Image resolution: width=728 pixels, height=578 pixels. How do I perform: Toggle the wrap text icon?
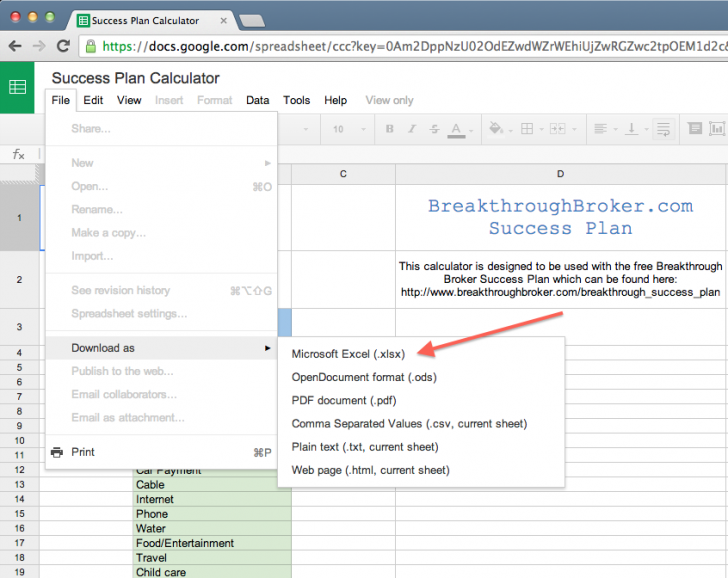(663, 129)
